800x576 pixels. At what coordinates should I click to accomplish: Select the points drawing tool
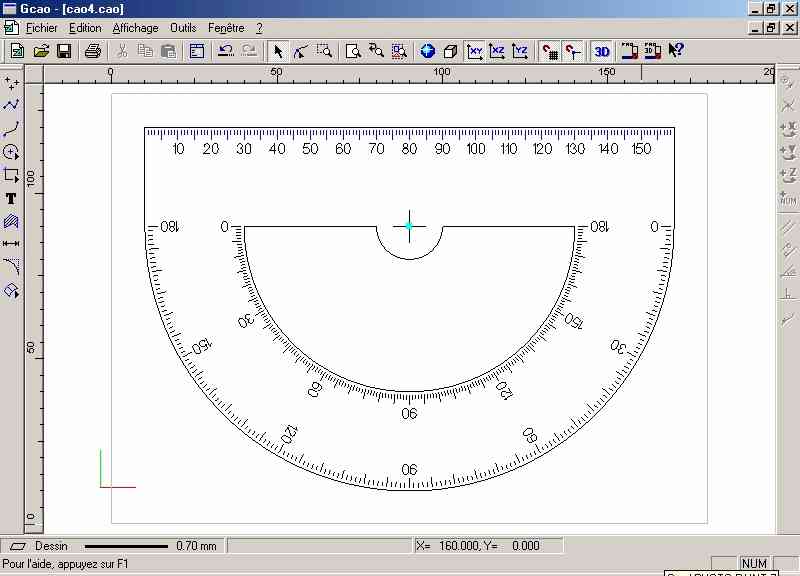coord(11,82)
